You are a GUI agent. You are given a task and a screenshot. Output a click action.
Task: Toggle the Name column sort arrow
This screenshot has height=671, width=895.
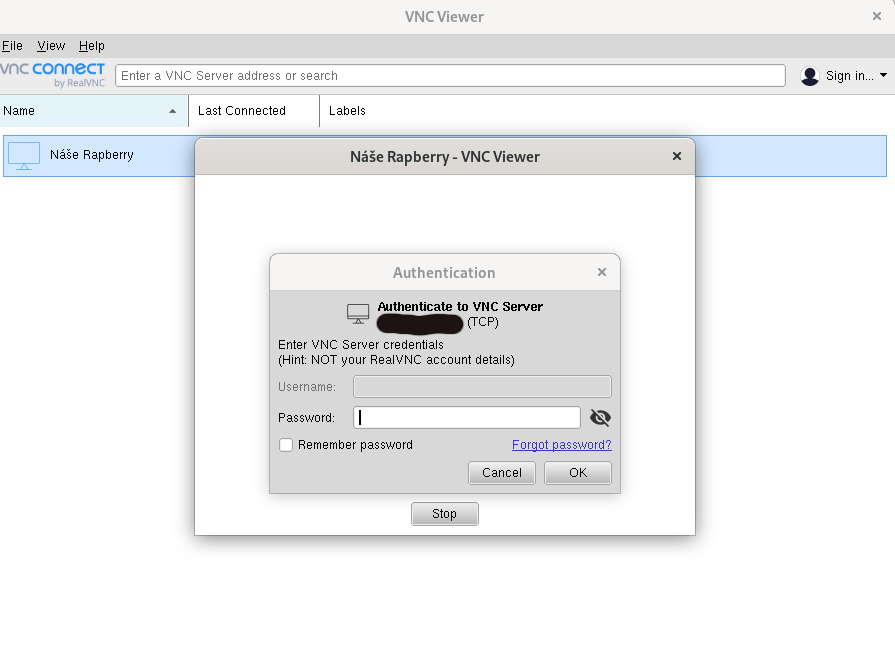click(x=172, y=111)
